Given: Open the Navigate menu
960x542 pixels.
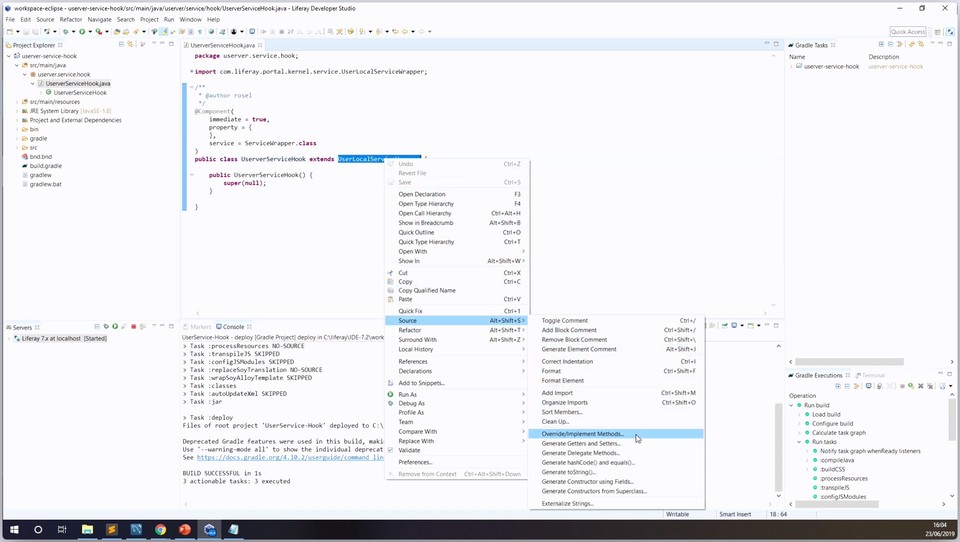Looking at the screenshot, I should pos(99,20).
